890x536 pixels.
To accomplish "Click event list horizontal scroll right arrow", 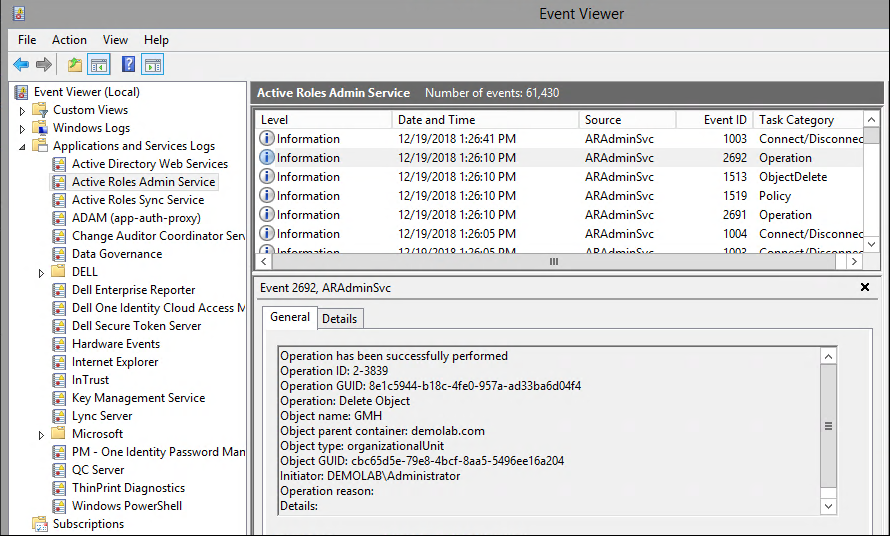I will 854,261.
